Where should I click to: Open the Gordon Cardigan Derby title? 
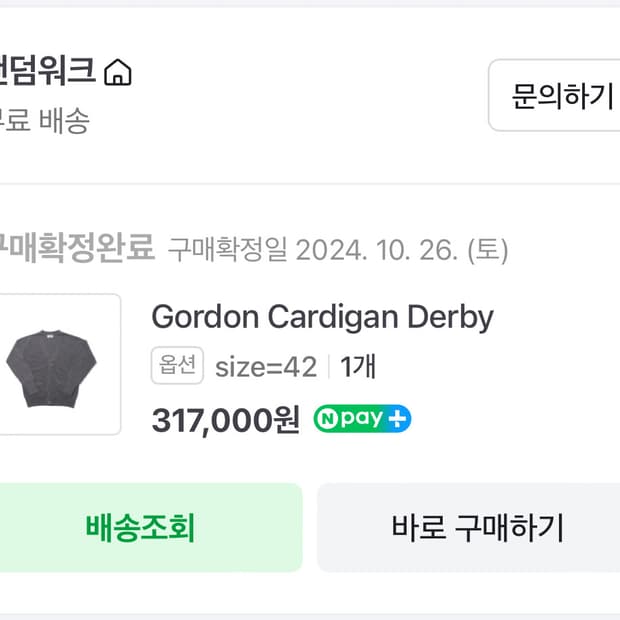322,317
